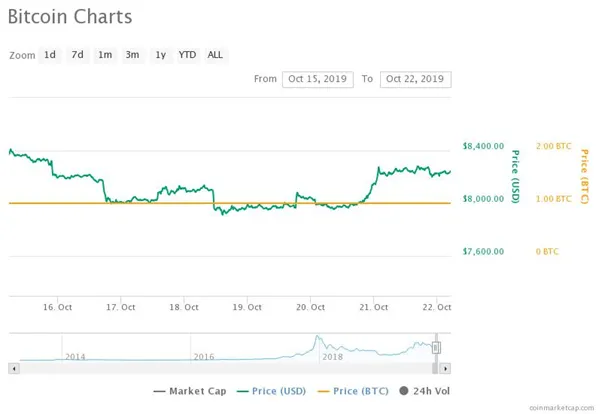Image resolution: width=602 pixels, height=414 pixels.
Task: Click the navigator range handle
Action: [436, 348]
